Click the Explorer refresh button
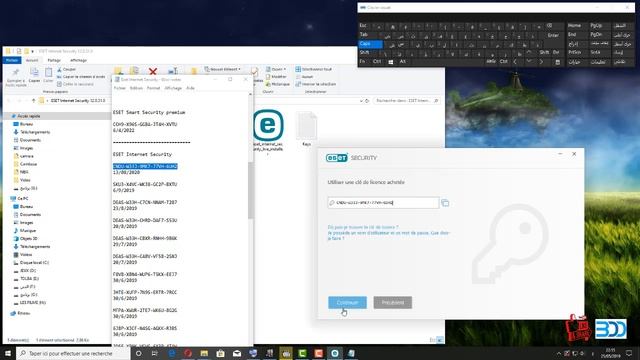 tap(367, 100)
